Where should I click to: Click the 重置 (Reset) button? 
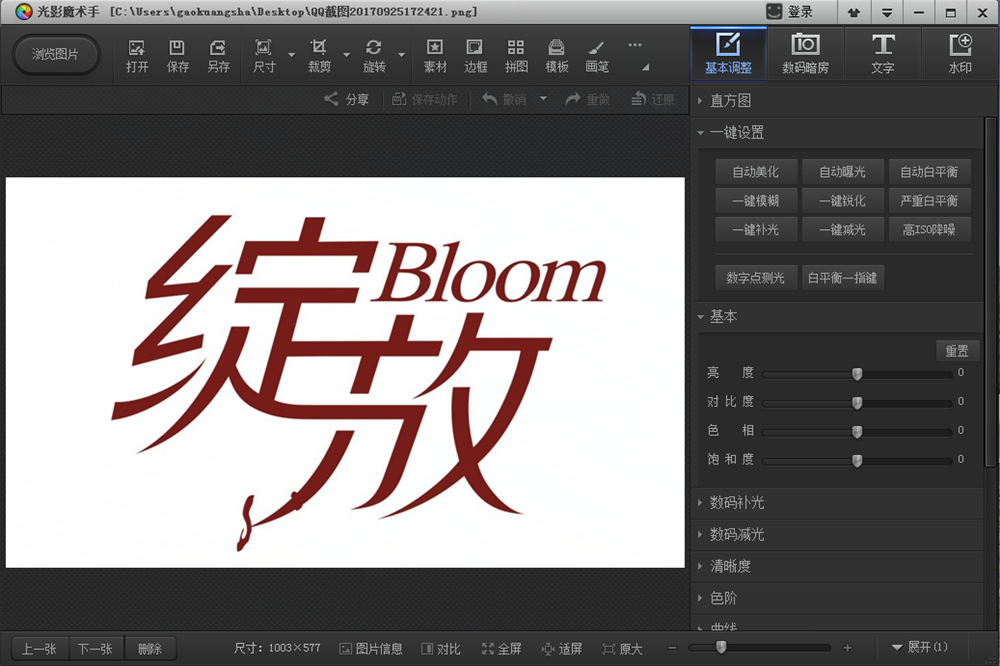(x=957, y=351)
